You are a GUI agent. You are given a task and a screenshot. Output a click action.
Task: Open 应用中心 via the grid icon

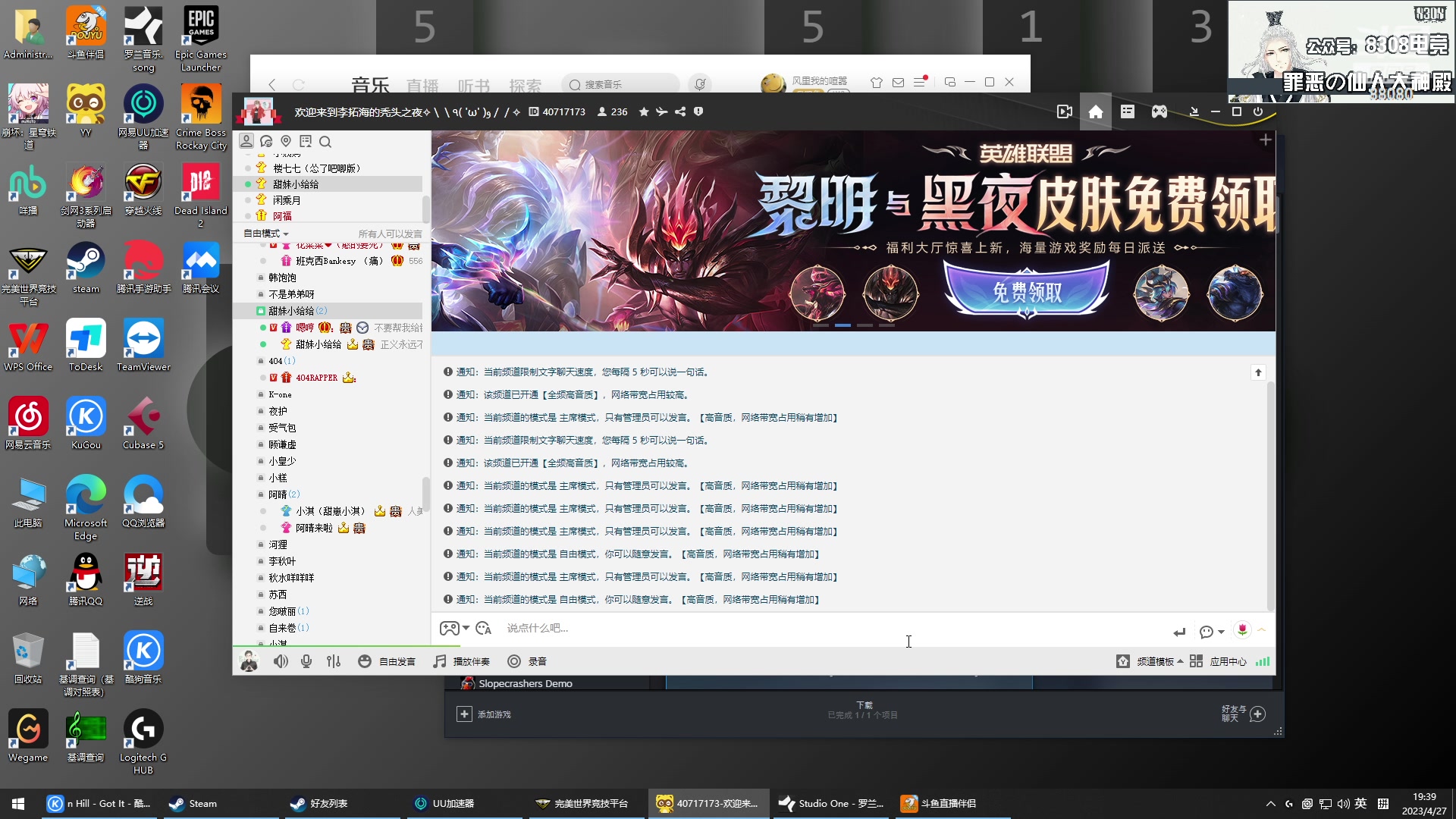pyautogui.click(x=1195, y=661)
